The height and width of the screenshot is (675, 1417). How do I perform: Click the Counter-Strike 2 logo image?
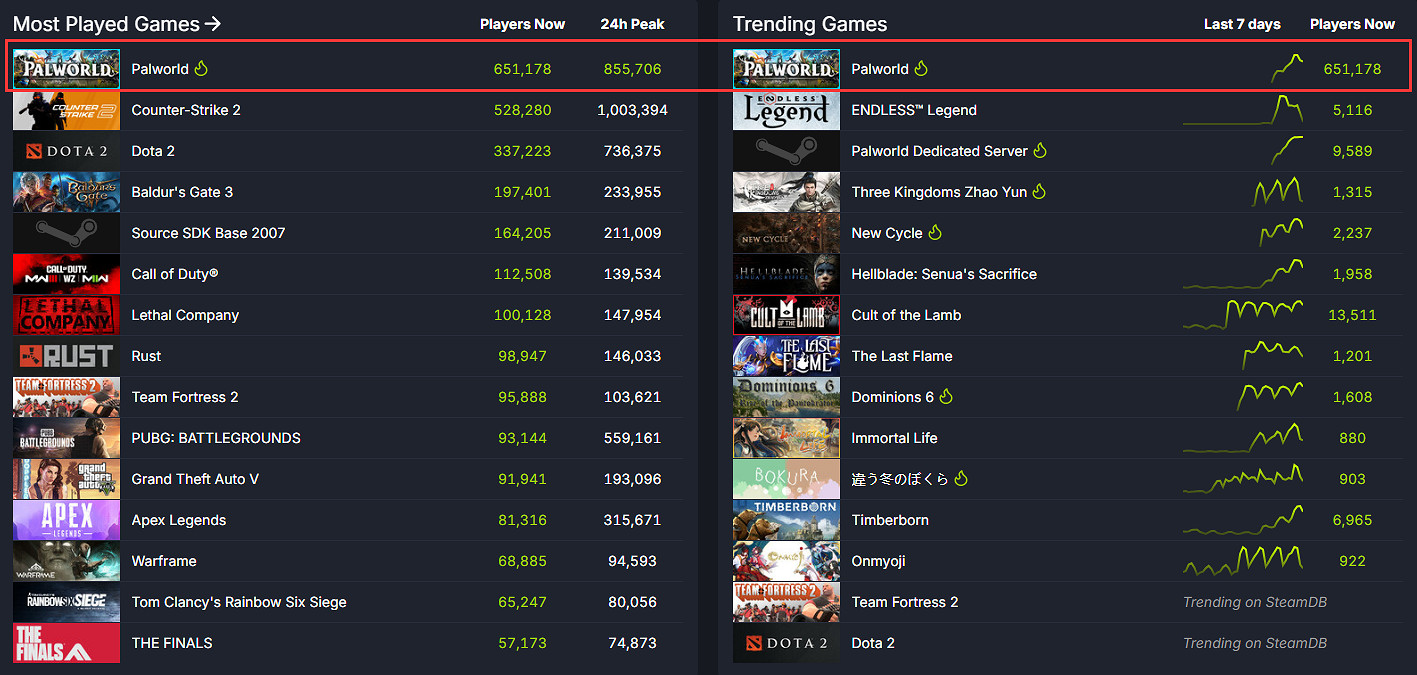pos(66,110)
